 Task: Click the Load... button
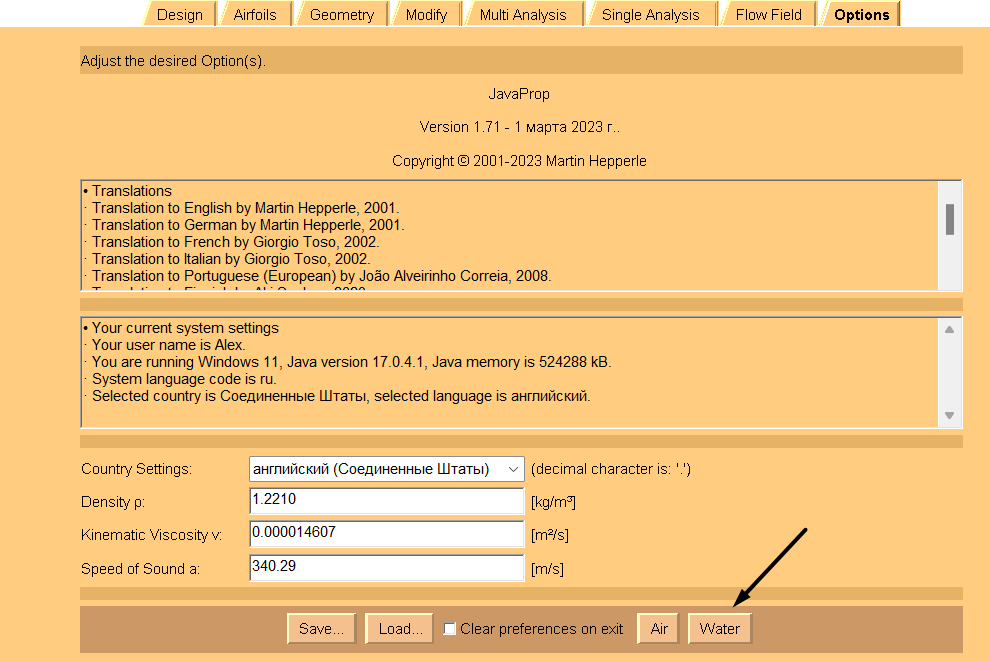click(x=399, y=629)
